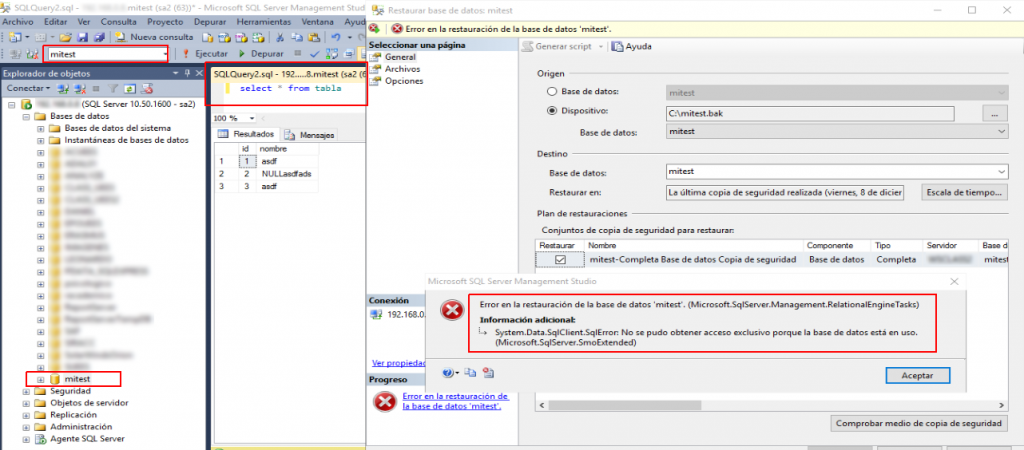Open the help icon in error dialog
The width and height of the screenshot is (1024, 450).
pos(447,373)
